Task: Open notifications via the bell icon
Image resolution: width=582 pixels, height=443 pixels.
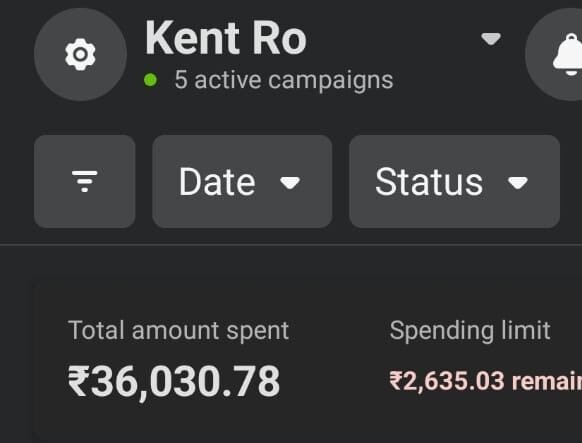Action: click(x=568, y=55)
